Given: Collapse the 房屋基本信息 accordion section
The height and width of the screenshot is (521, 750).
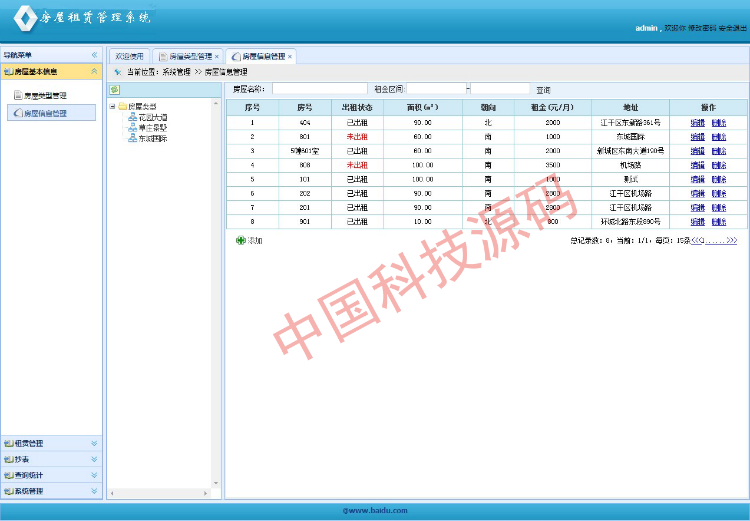Looking at the screenshot, I should pos(94,71).
